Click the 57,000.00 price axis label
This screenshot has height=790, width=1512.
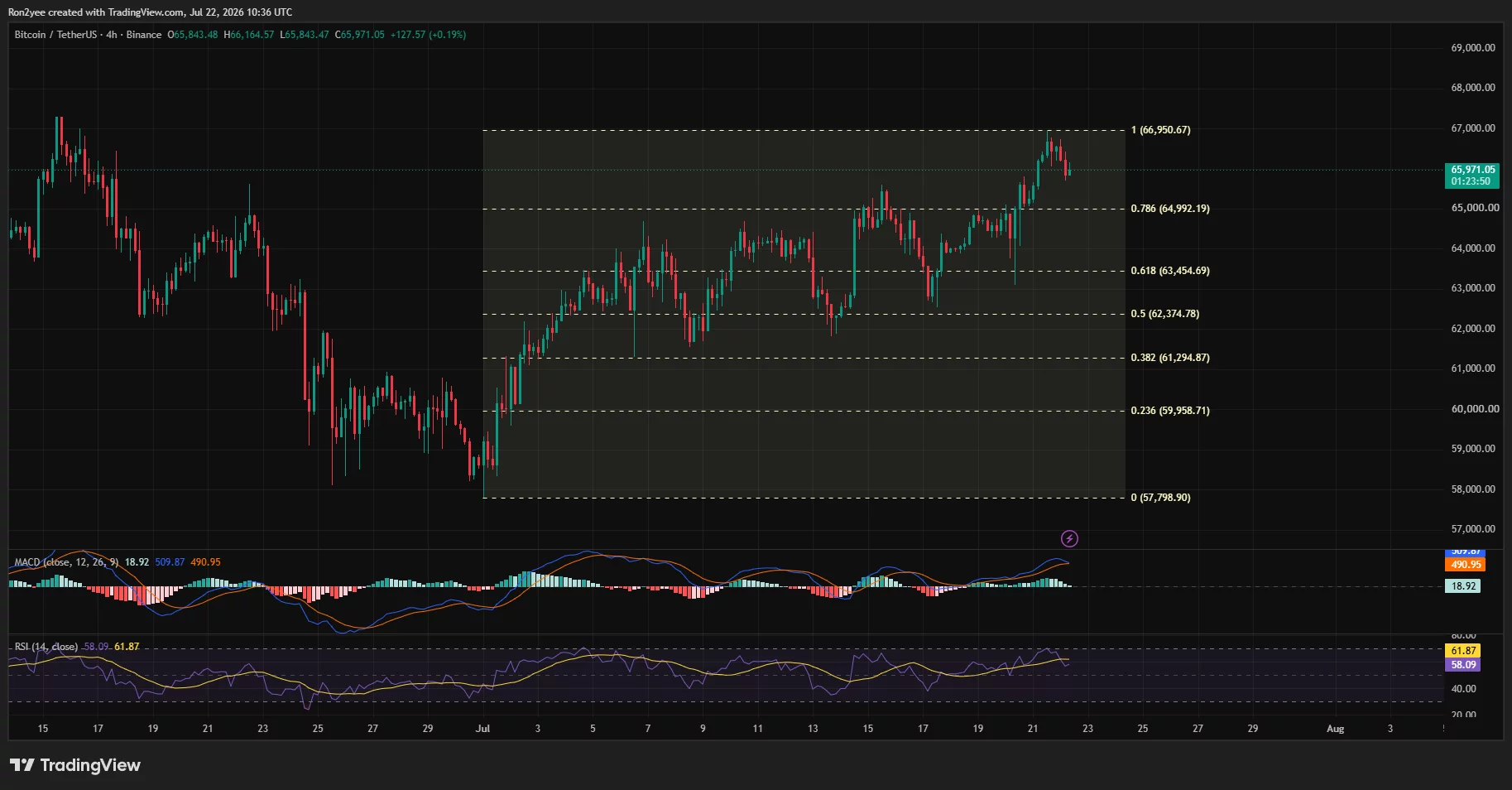click(1473, 529)
